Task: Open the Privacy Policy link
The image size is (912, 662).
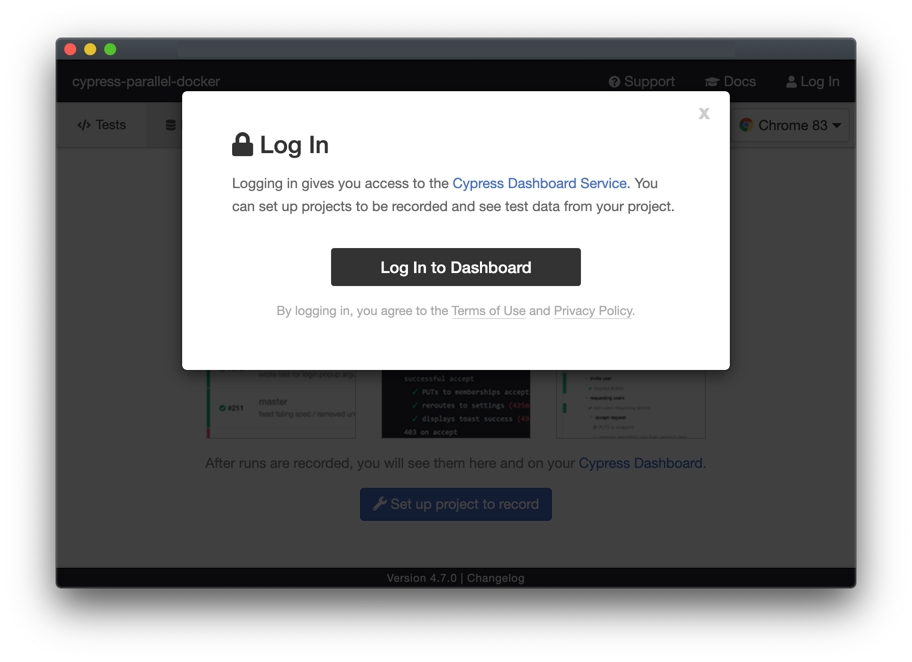Action: click(593, 311)
